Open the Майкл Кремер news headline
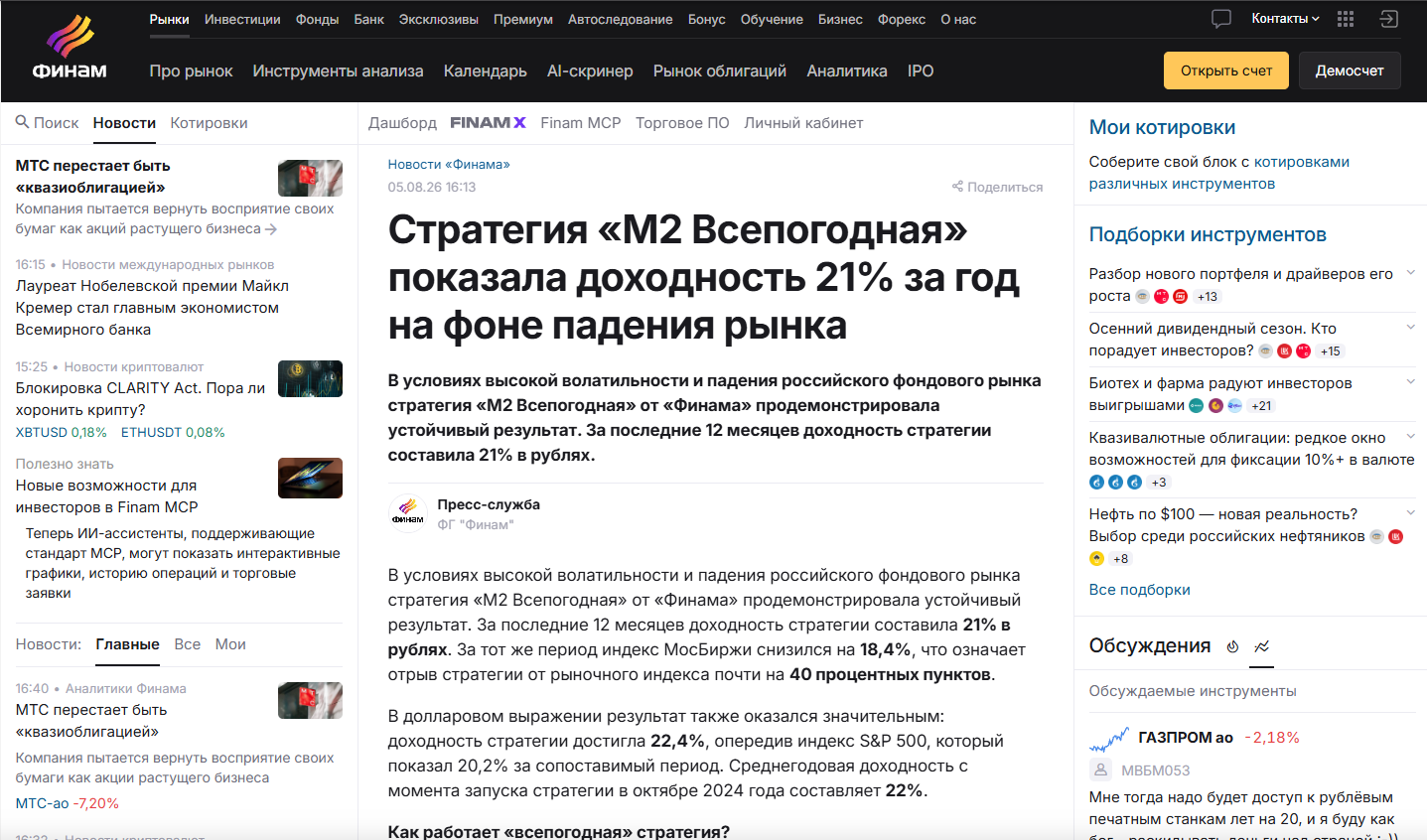 point(152,308)
